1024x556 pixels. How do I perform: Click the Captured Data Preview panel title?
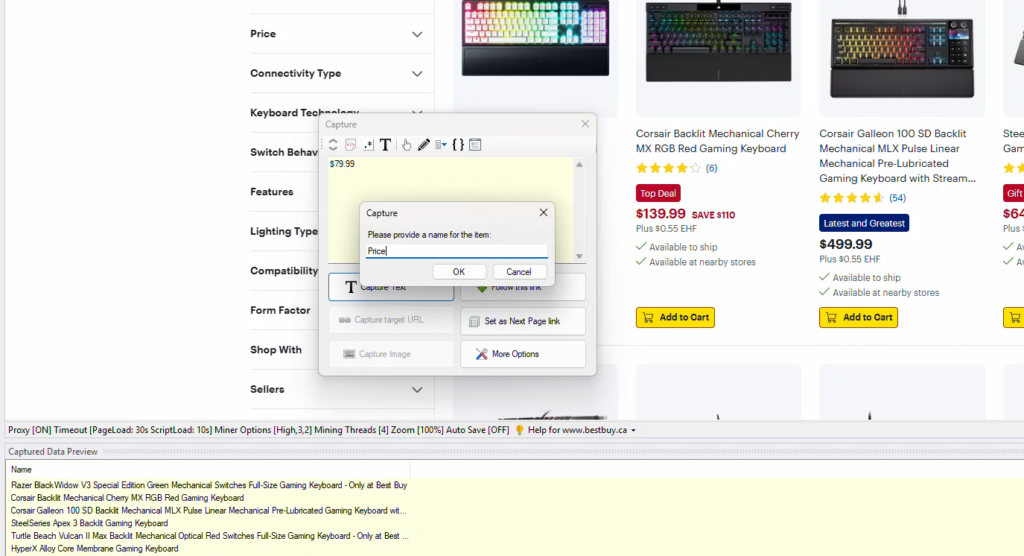click(53, 451)
